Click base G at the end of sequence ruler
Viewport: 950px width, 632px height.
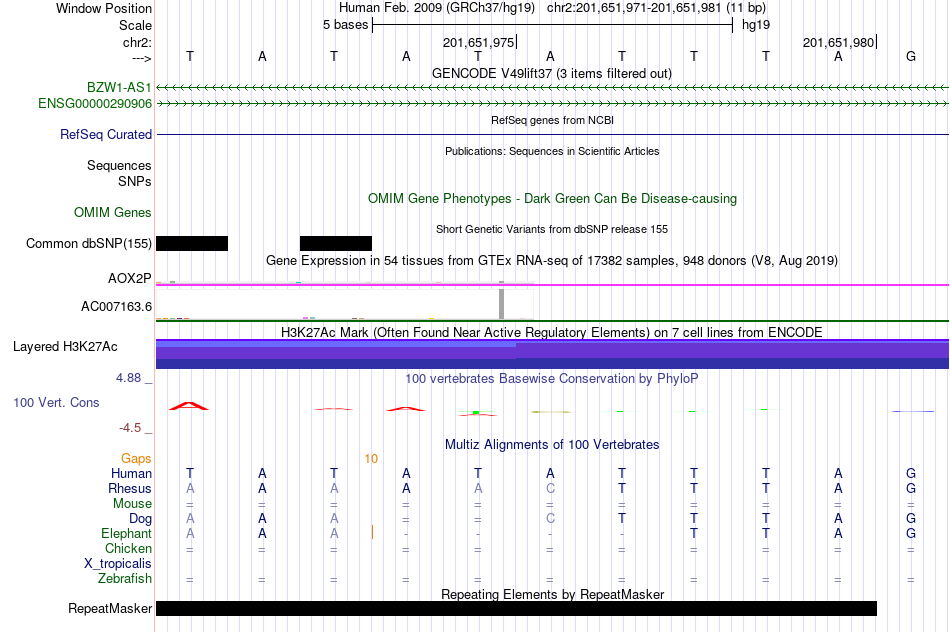tap(911, 56)
